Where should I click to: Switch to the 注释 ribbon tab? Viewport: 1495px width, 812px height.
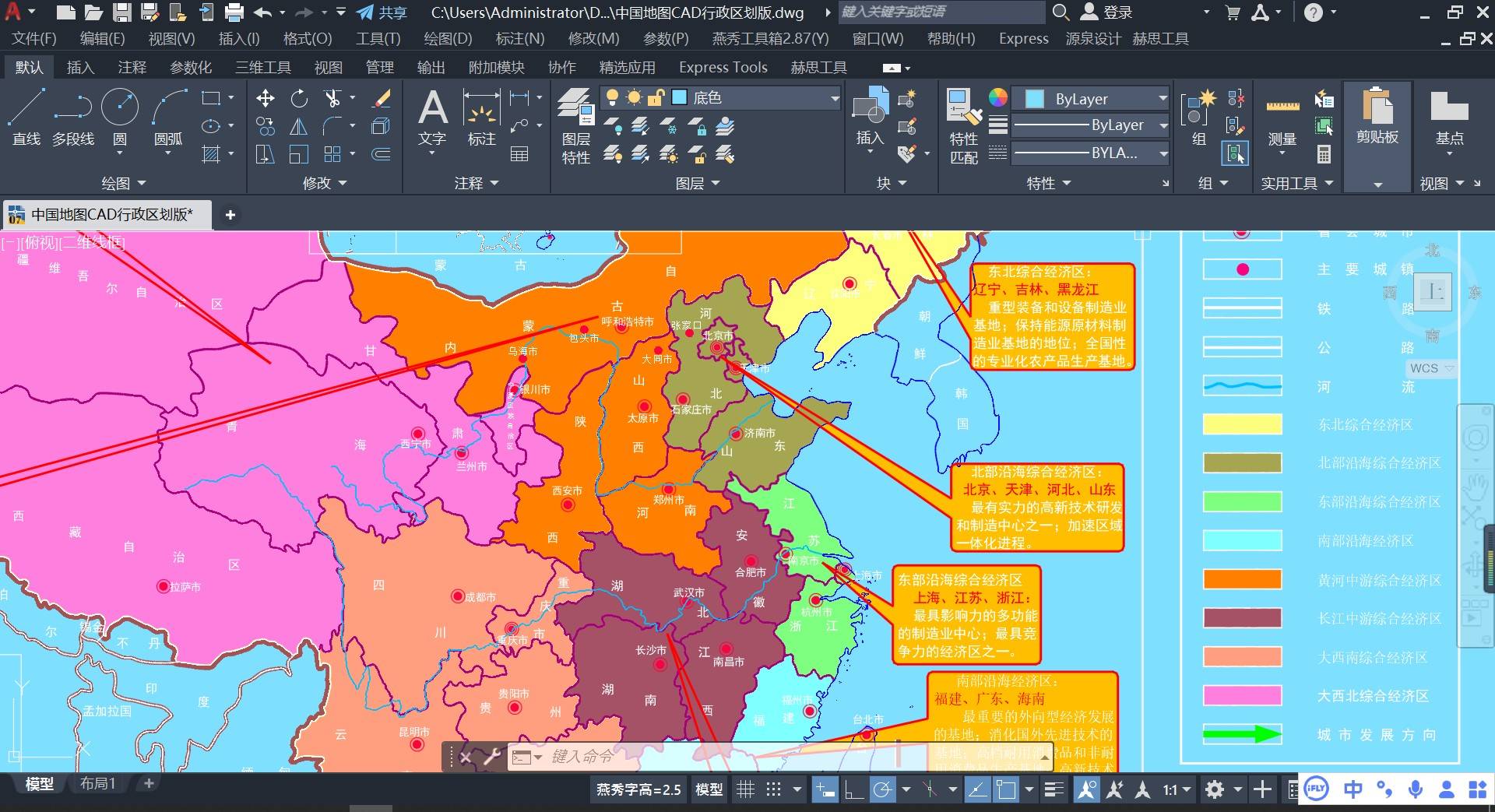(x=132, y=68)
